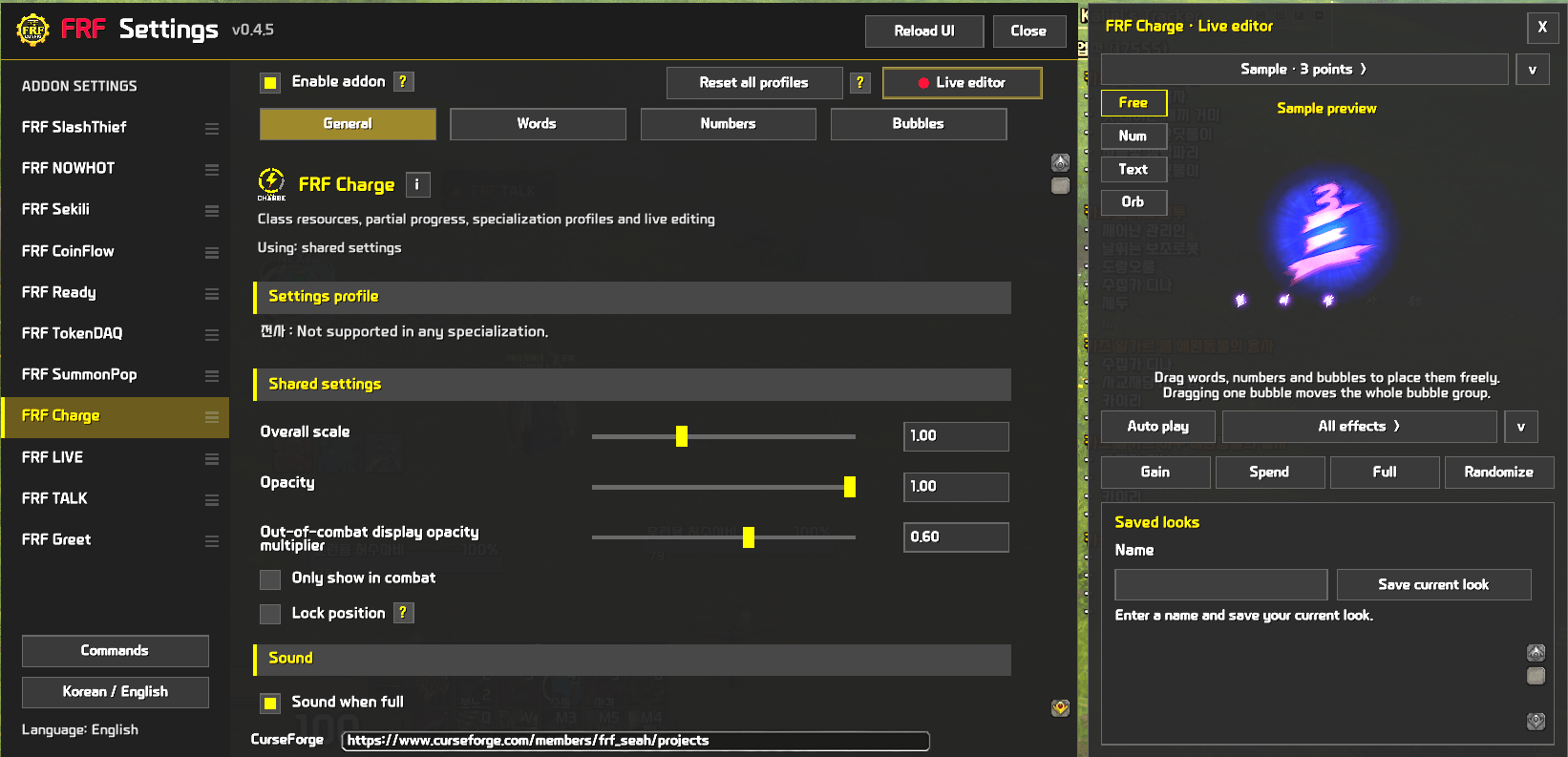Click the help icon next to Lock position
The height and width of the screenshot is (757, 1568).
point(403,613)
